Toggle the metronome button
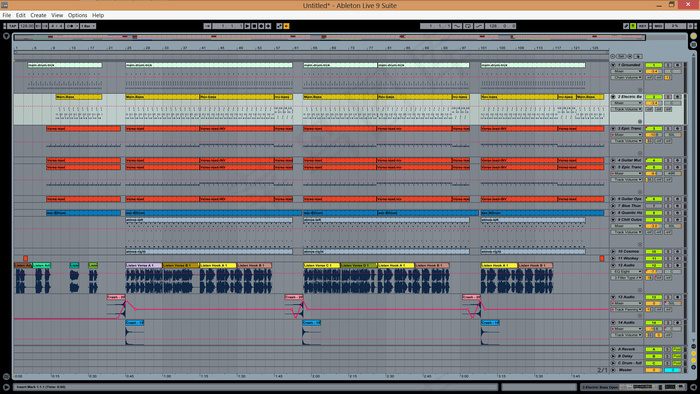The image size is (700, 394). (x=71, y=26)
